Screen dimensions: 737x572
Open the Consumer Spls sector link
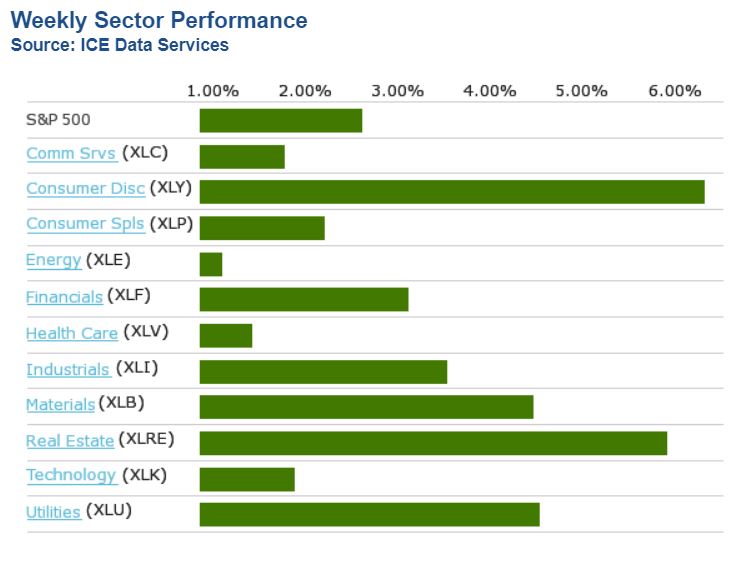pyautogui.click(x=85, y=224)
